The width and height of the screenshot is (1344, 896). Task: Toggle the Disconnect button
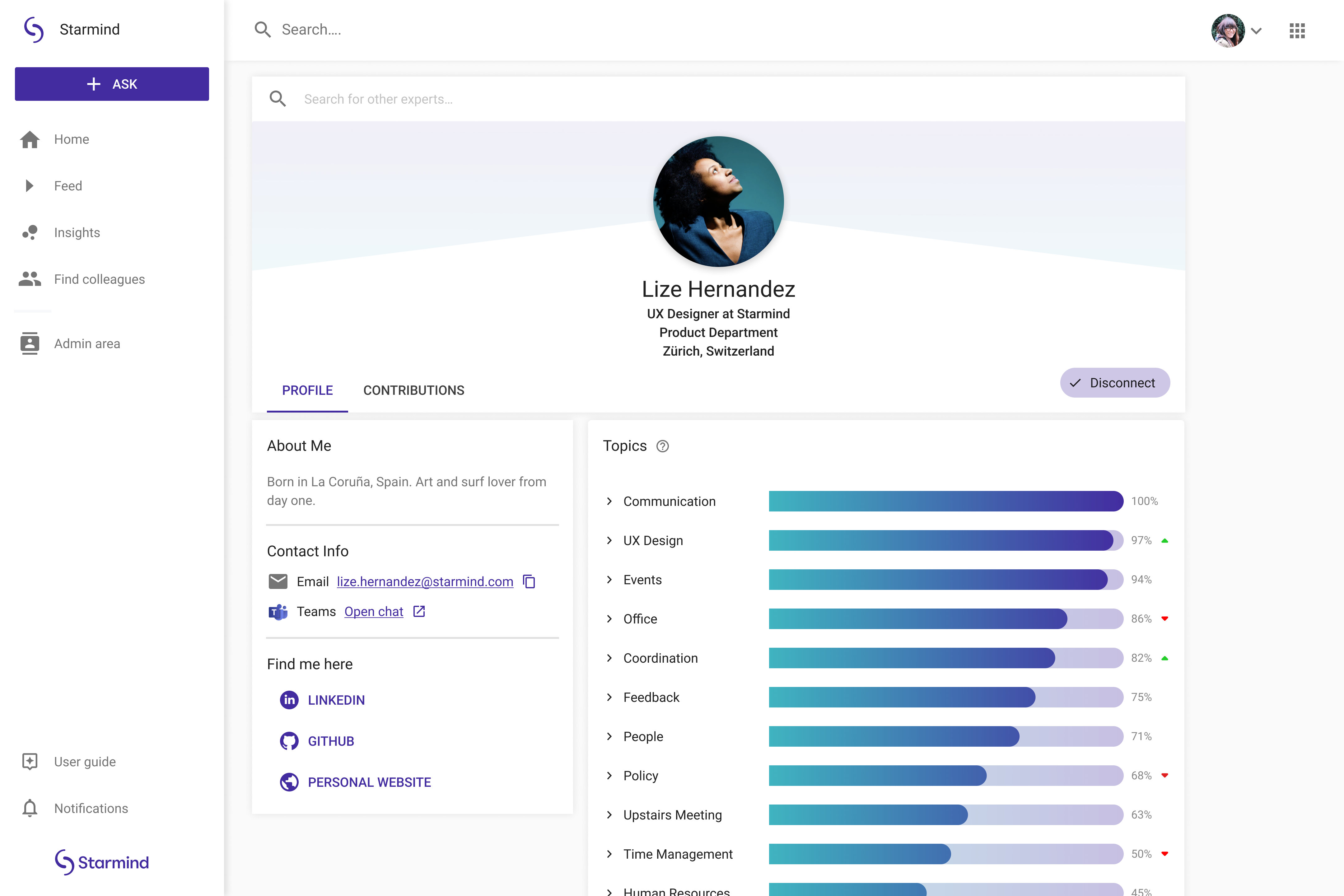(x=1114, y=383)
